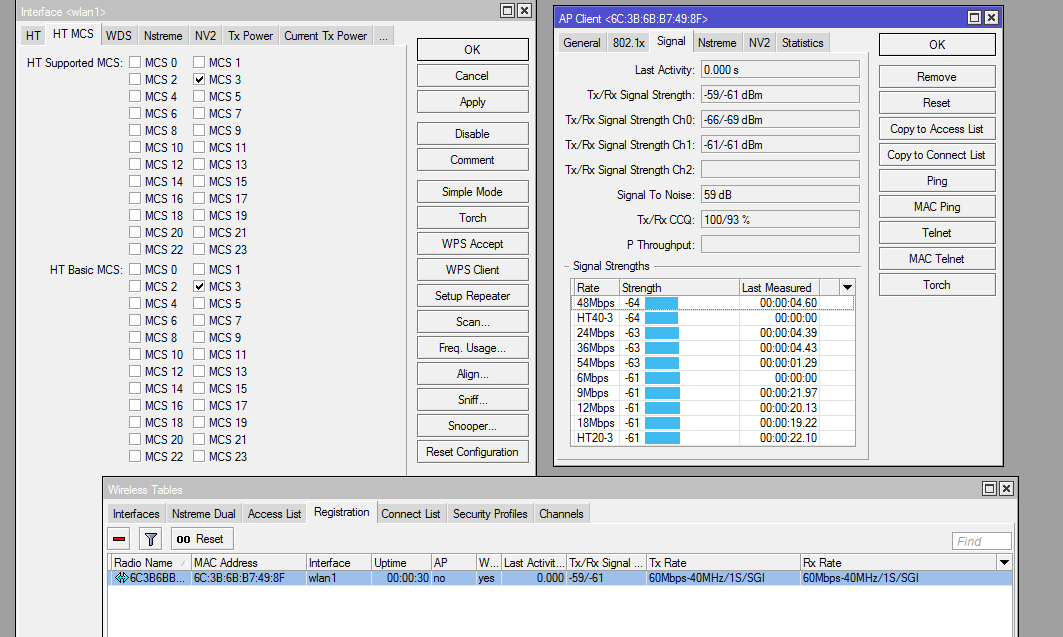Click the red minus remove icon in Wireless Tables
The image size is (1063, 637).
click(x=119, y=539)
